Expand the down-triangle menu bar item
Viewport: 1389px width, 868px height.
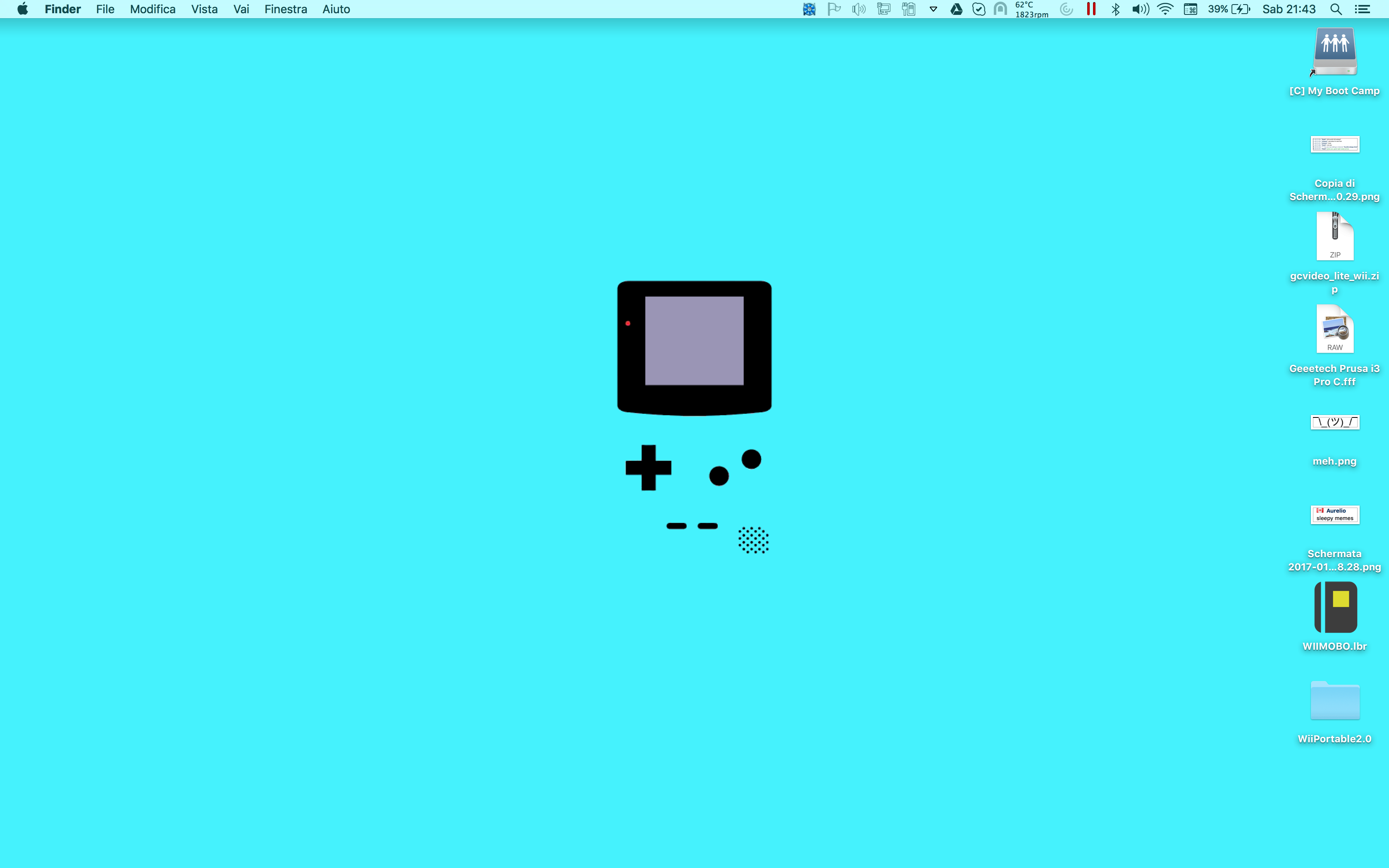tap(933, 9)
